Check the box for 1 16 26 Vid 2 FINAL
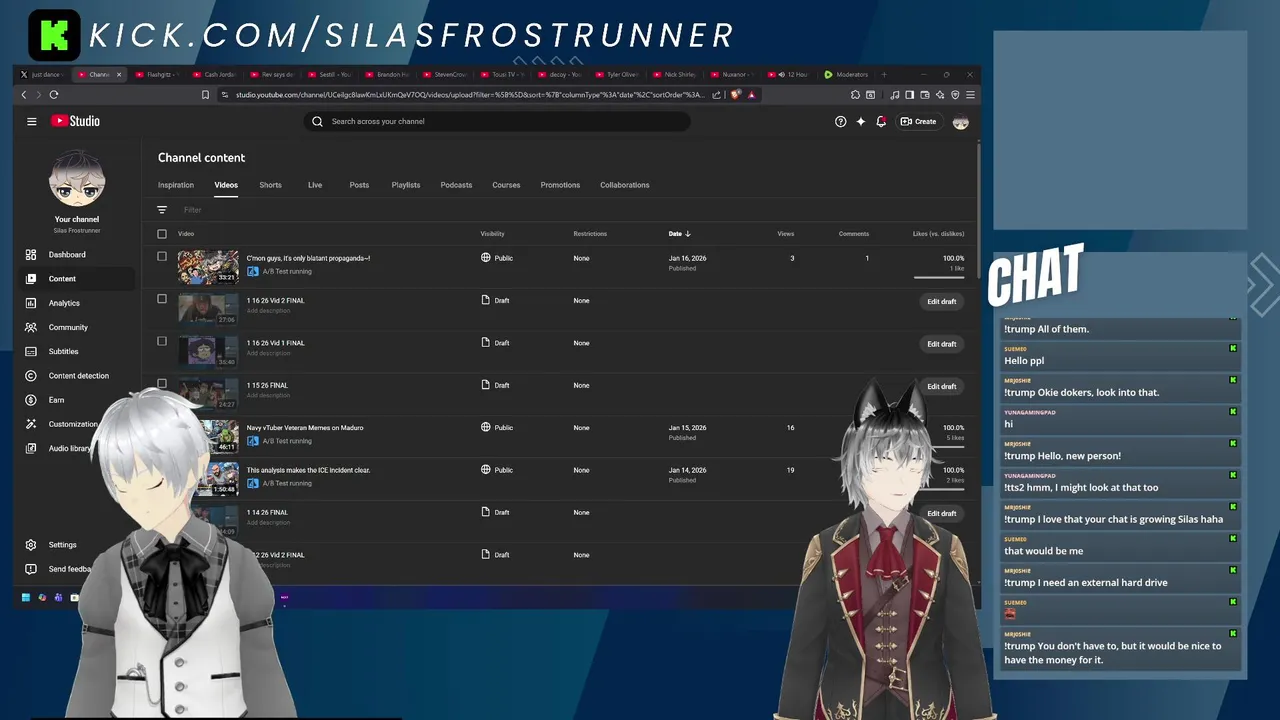 tap(162, 299)
